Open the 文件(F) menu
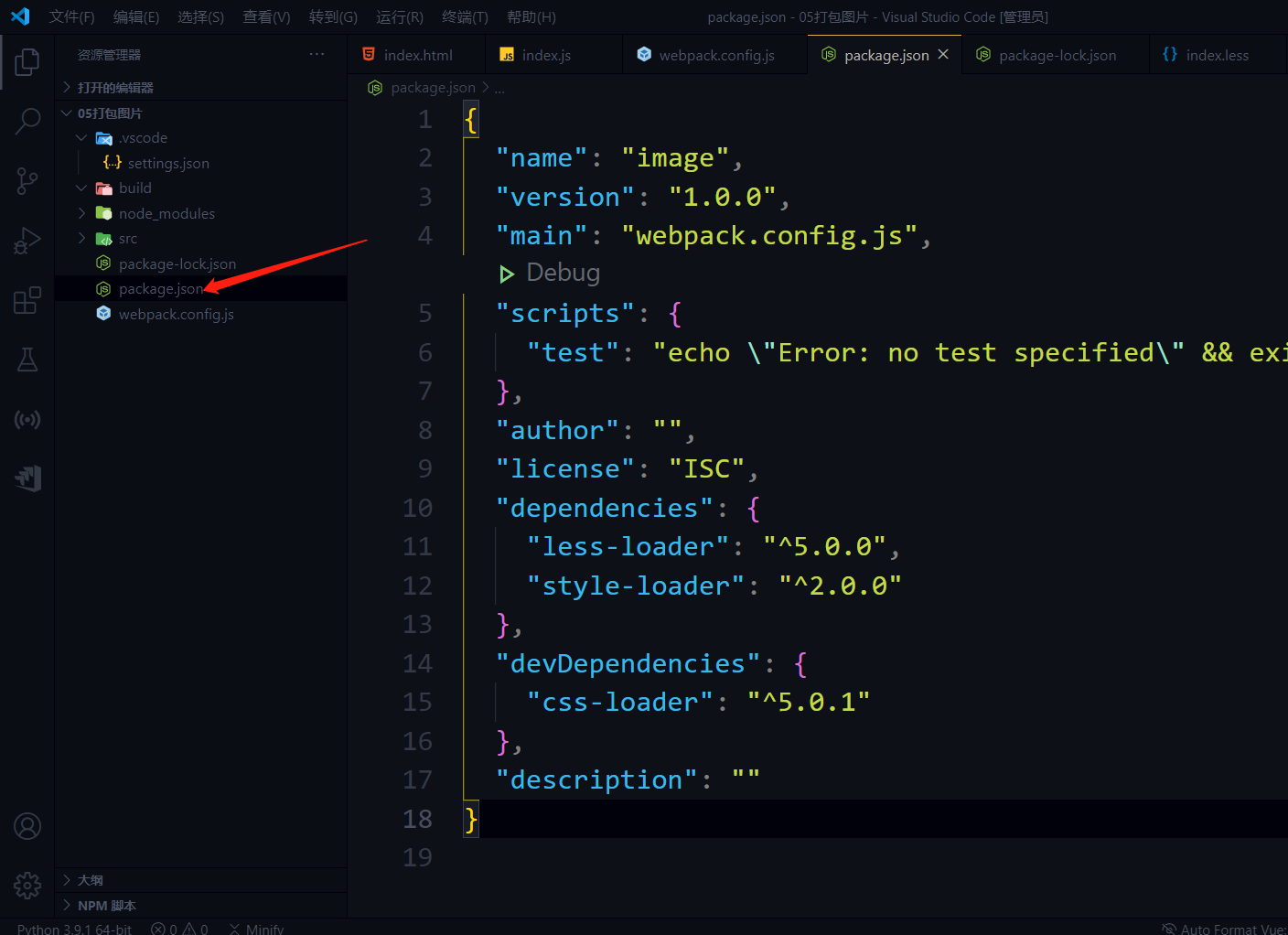Screen dimensions: 1288x935 point(72,16)
